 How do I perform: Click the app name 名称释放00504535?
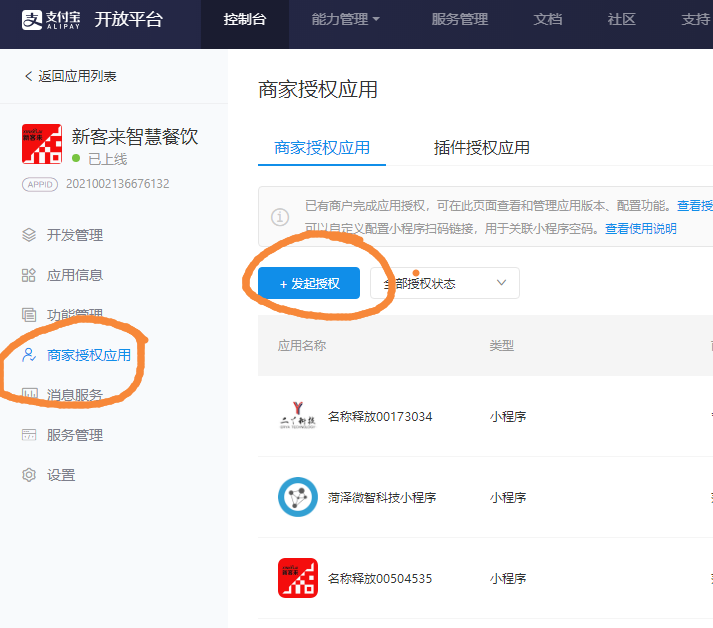(380, 578)
